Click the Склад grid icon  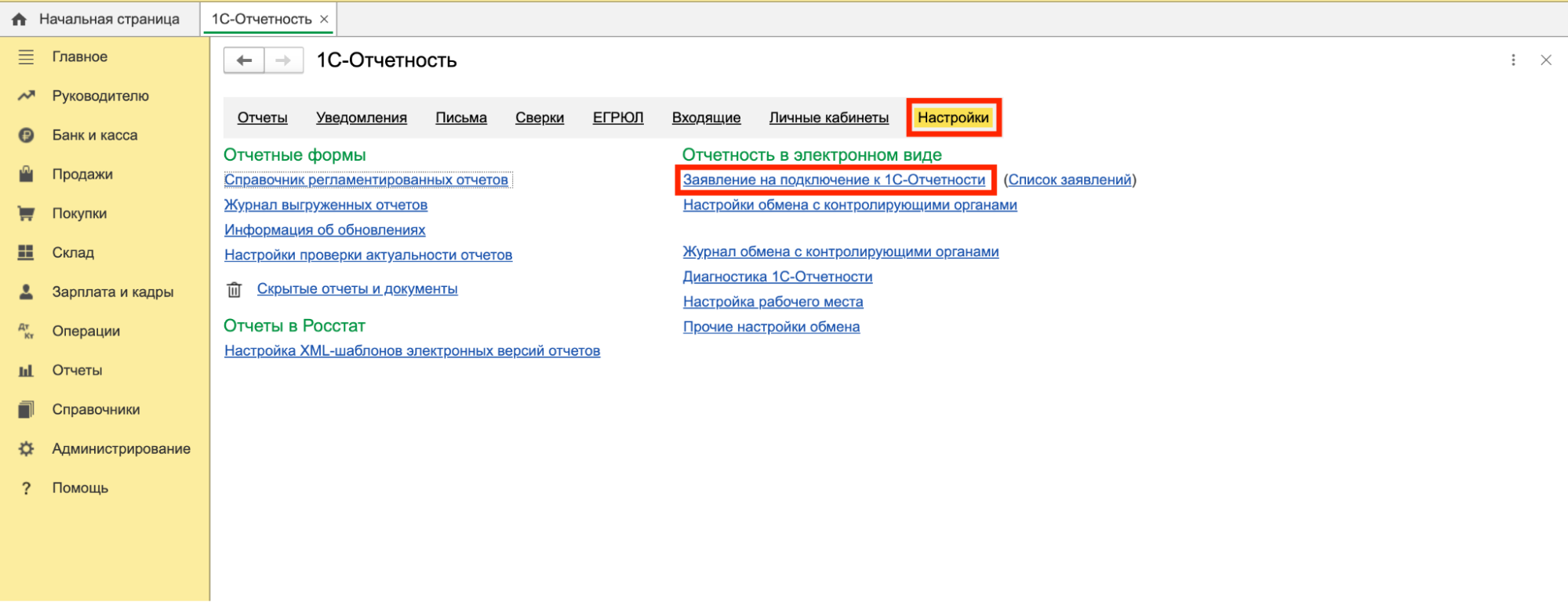(x=26, y=252)
